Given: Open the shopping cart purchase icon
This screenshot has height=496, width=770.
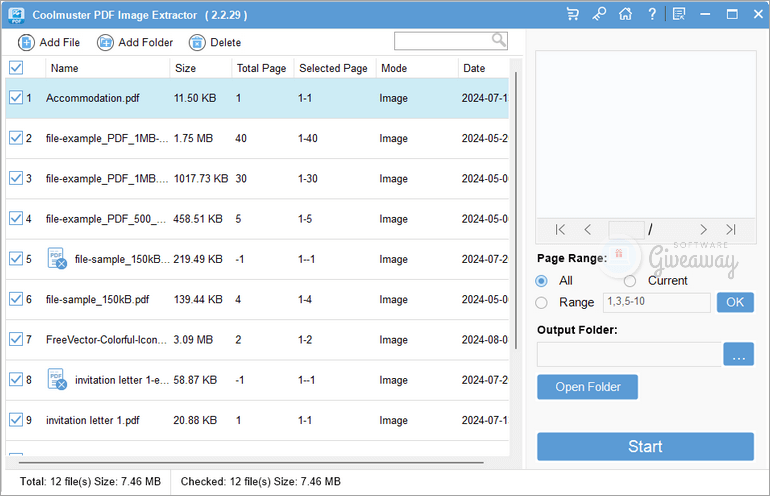Looking at the screenshot, I should tap(572, 14).
